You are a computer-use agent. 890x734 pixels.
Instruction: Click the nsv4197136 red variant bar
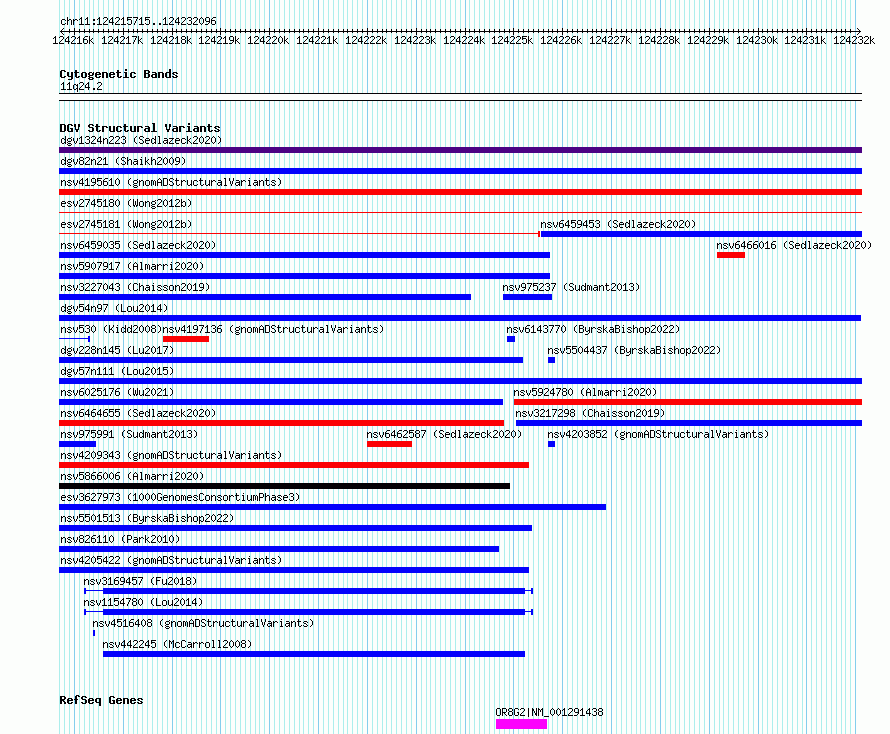186,339
